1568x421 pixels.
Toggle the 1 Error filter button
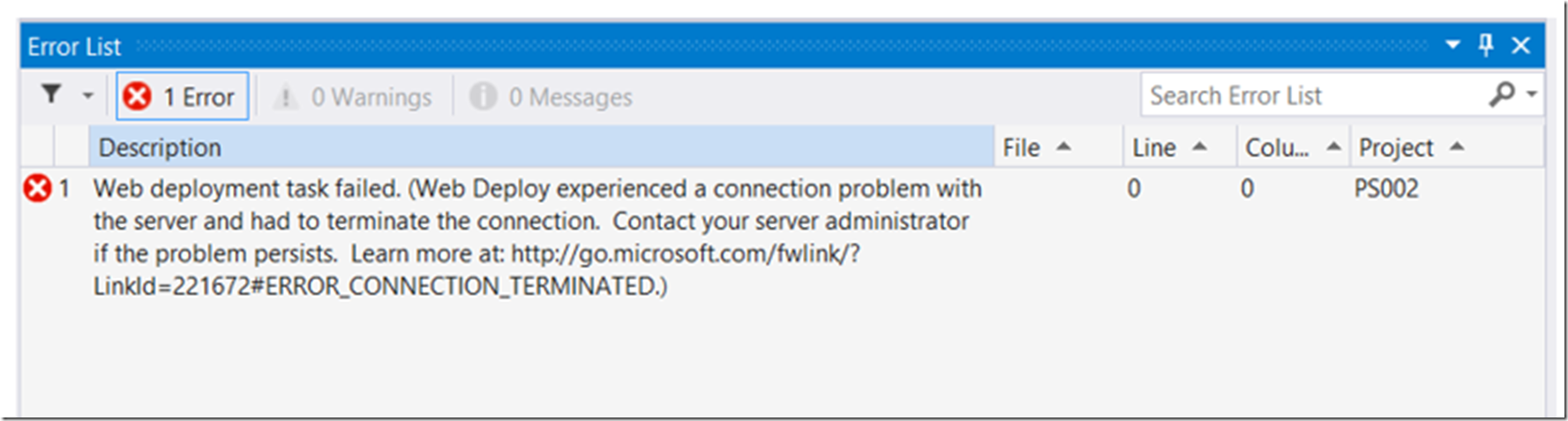coord(183,96)
